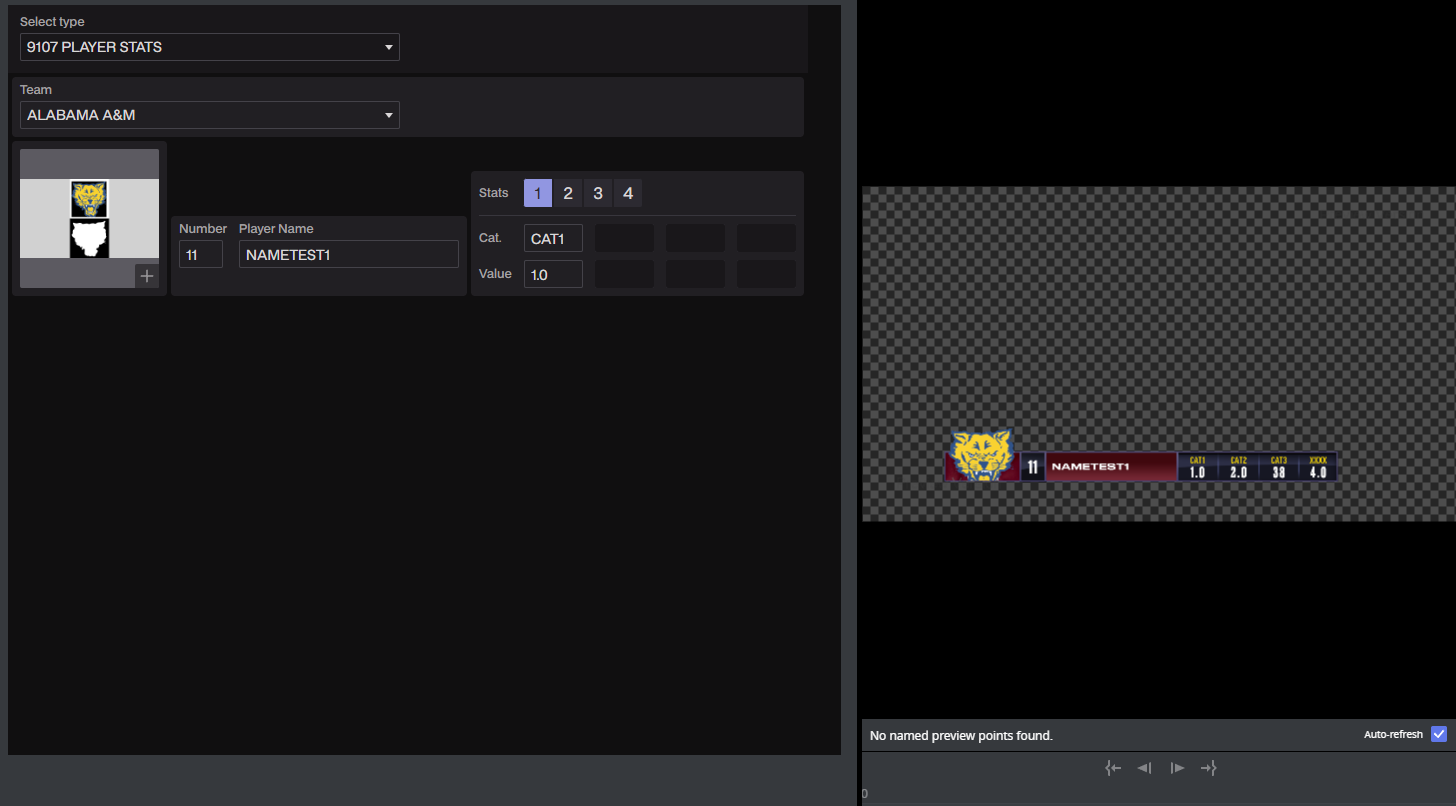Screen dimensions: 1456x806
Task: Click the Player Name field NAMETEST1
Action: [x=349, y=254]
